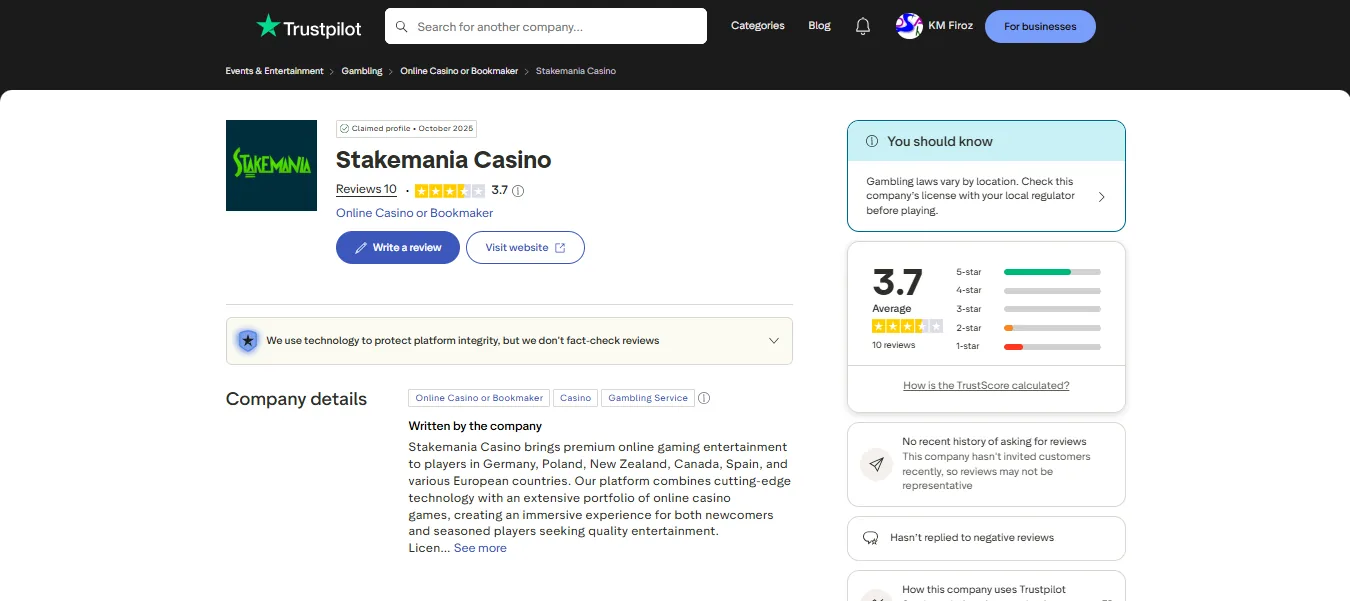Click the Trustpilot star logo
1350x601 pixels.
[267, 26]
